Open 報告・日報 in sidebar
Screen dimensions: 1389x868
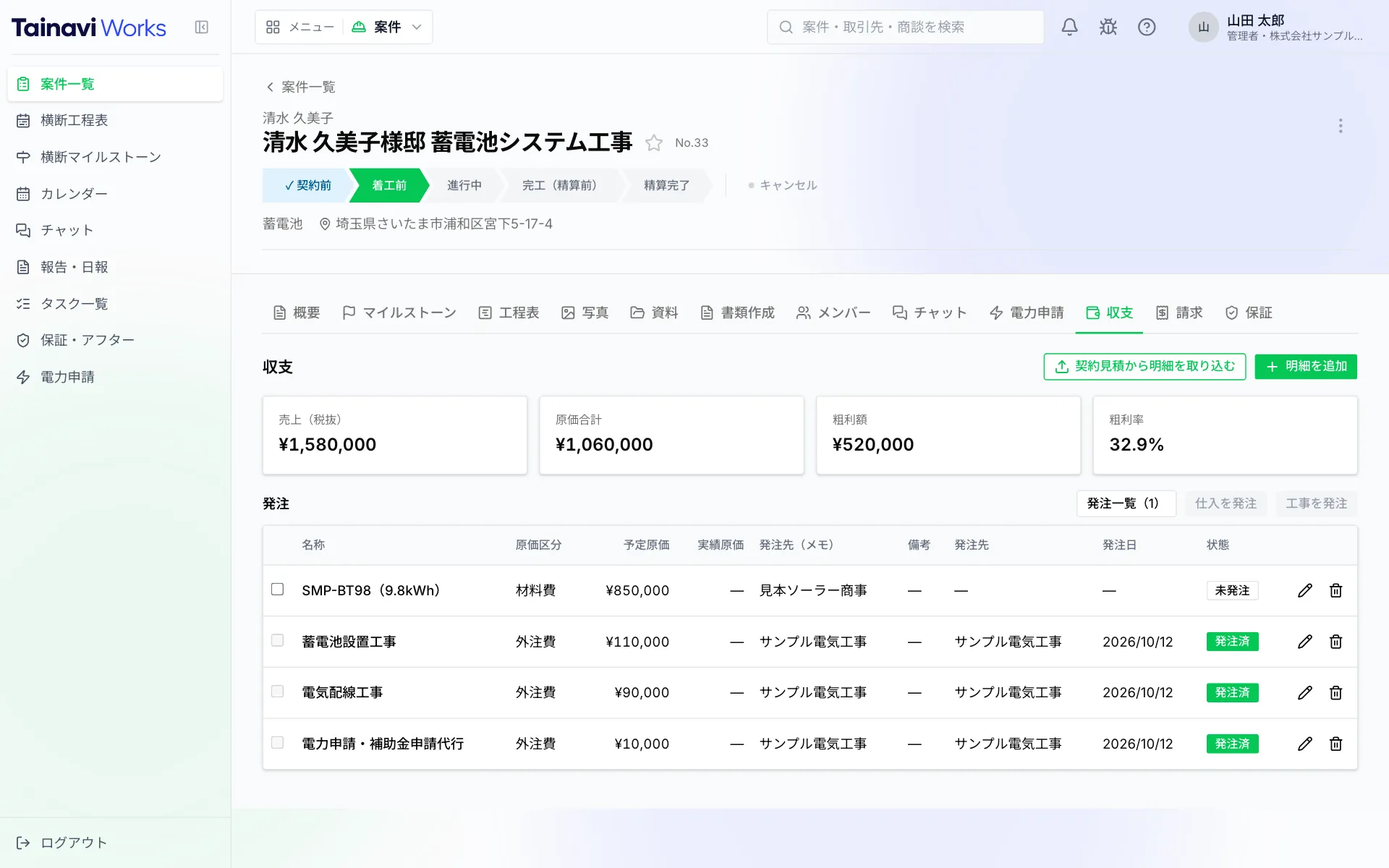point(115,267)
